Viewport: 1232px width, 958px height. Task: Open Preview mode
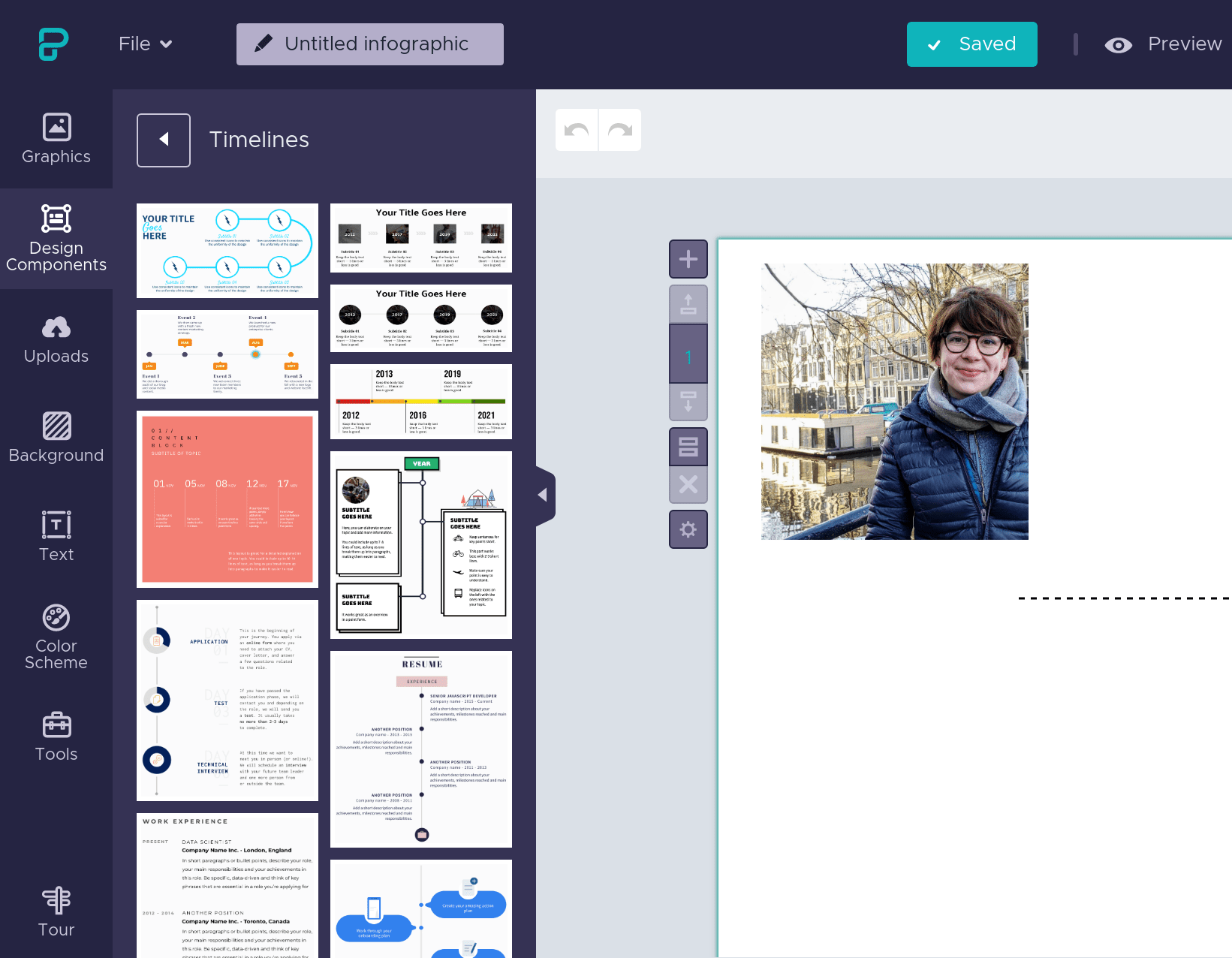(x=1164, y=44)
